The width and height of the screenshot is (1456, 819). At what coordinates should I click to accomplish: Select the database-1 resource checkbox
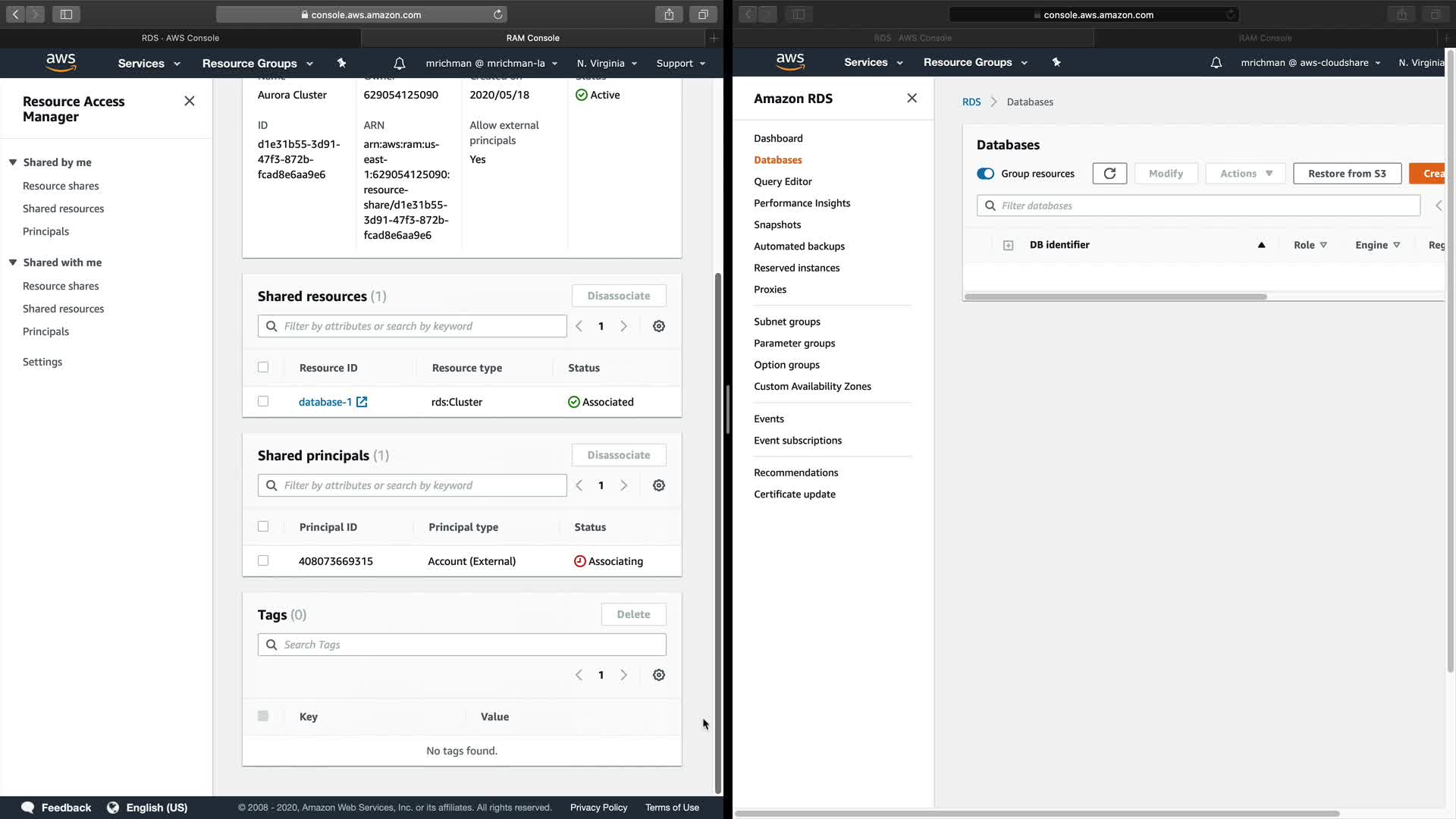click(263, 402)
